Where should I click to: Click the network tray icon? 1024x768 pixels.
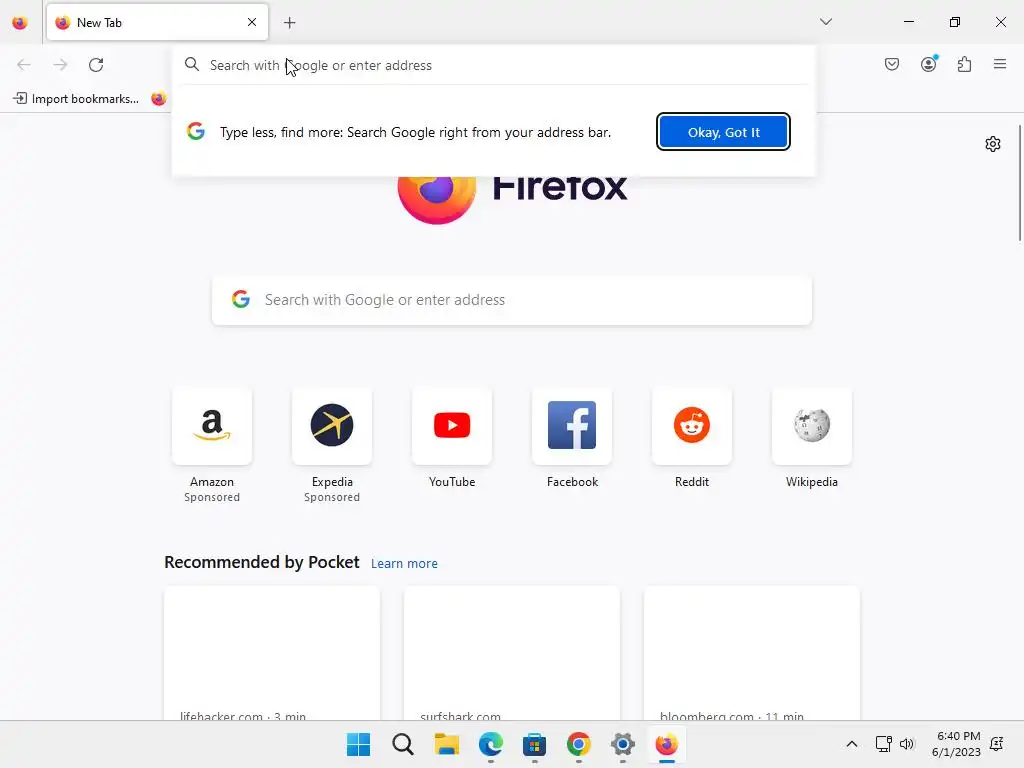[883, 744]
